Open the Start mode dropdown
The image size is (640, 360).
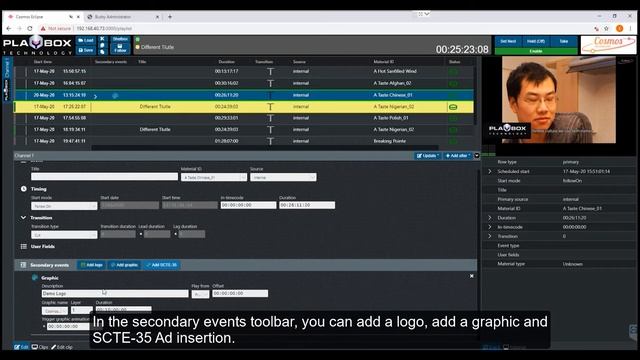click(x=64, y=206)
